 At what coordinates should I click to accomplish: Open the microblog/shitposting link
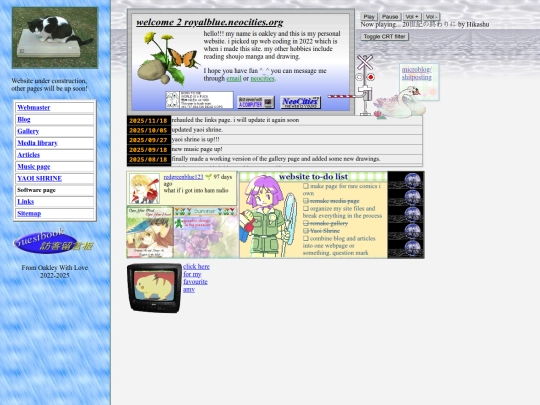click(417, 73)
